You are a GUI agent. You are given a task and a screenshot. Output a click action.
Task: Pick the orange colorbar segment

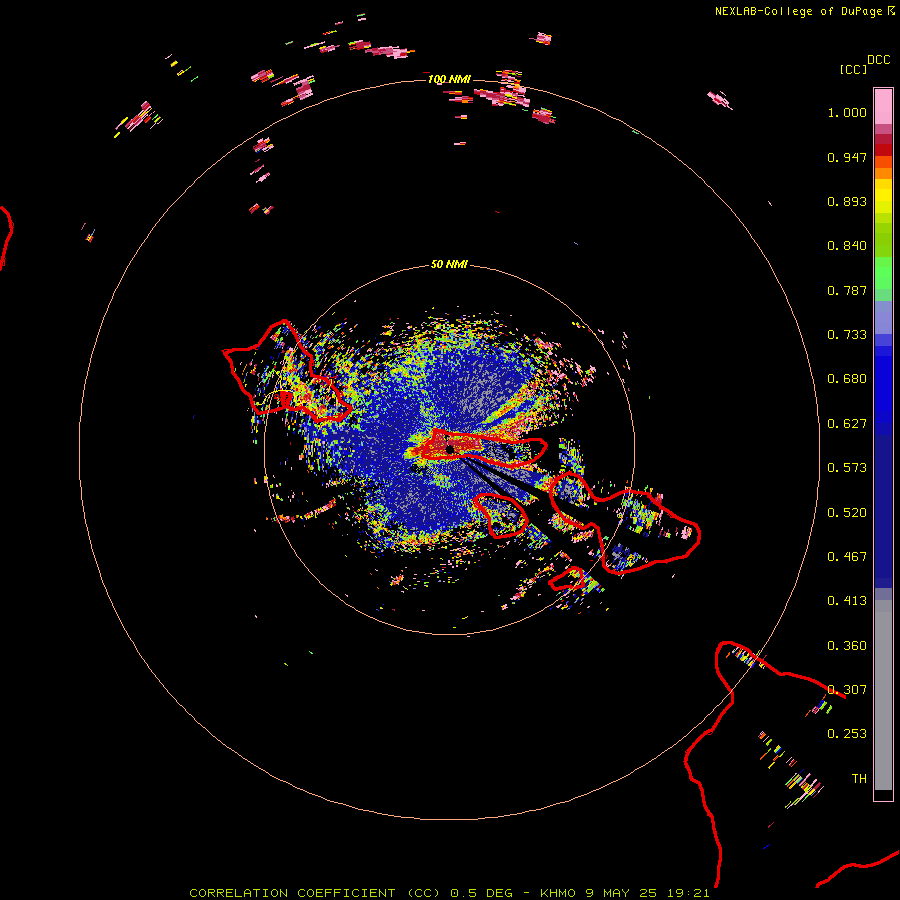pos(883,173)
